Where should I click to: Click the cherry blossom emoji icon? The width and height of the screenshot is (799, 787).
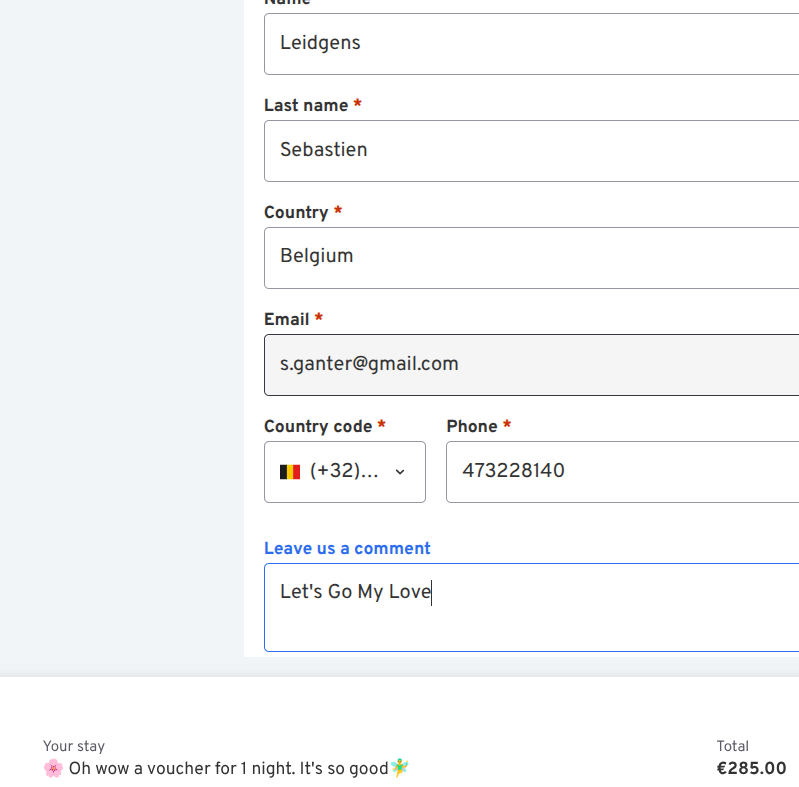[53, 768]
